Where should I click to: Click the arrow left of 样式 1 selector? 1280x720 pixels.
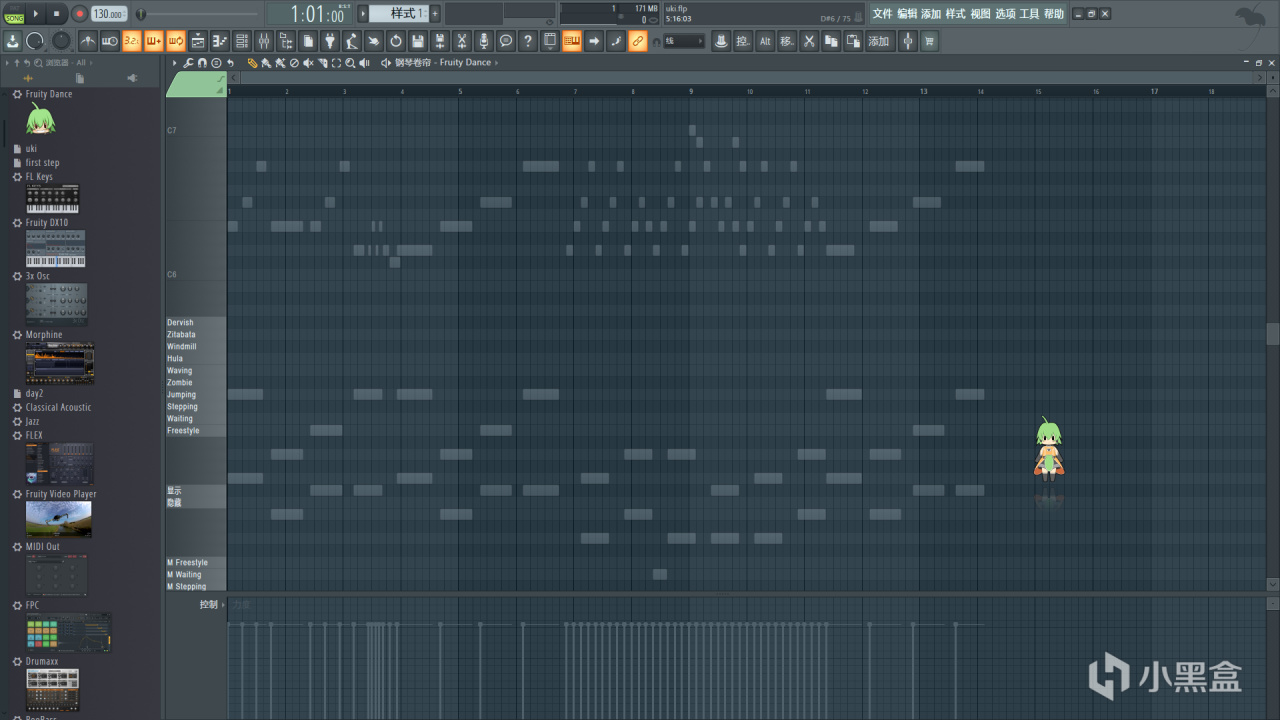click(363, 14)
